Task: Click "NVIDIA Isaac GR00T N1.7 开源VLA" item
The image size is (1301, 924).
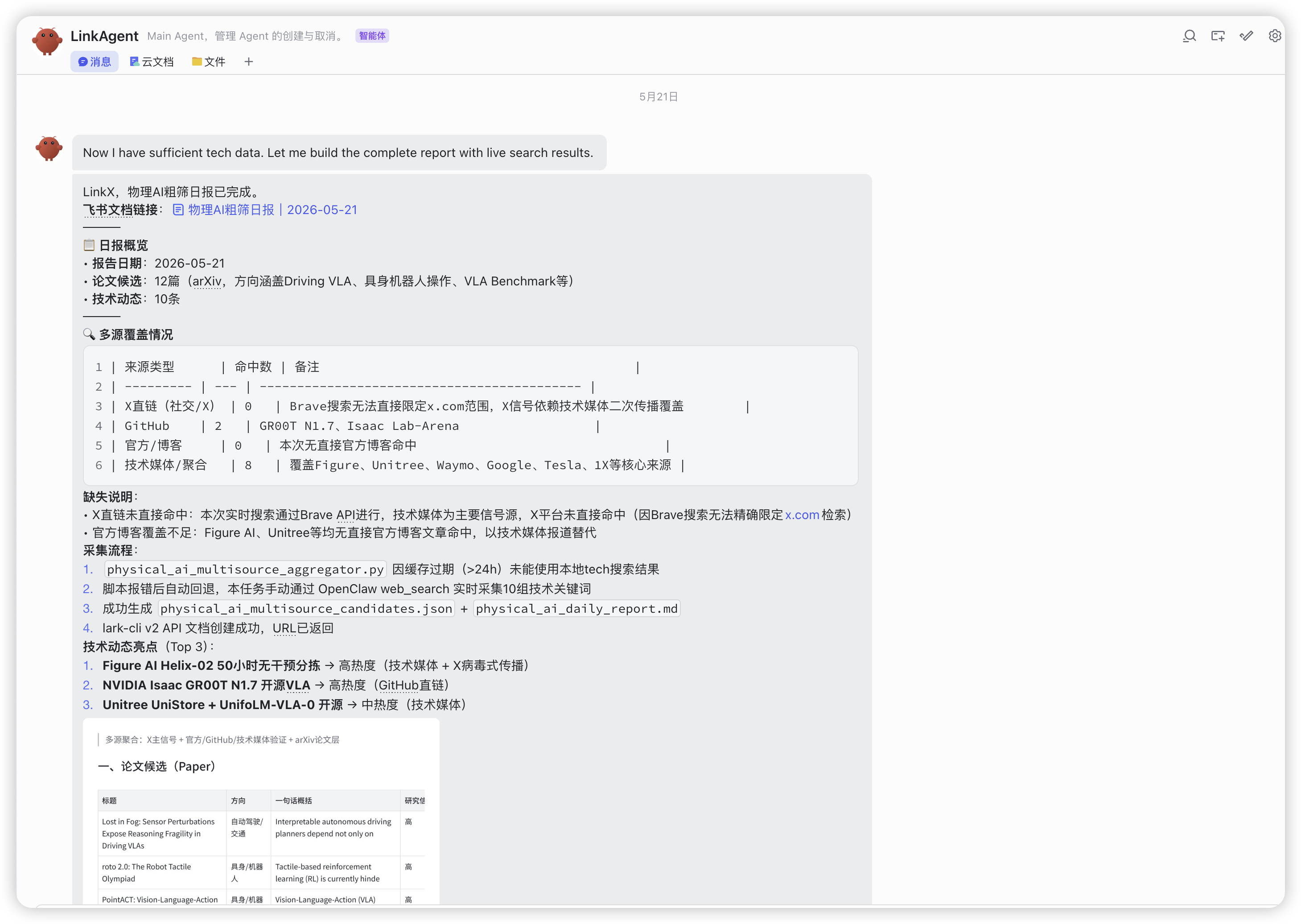Action: [x=206, y=685]
